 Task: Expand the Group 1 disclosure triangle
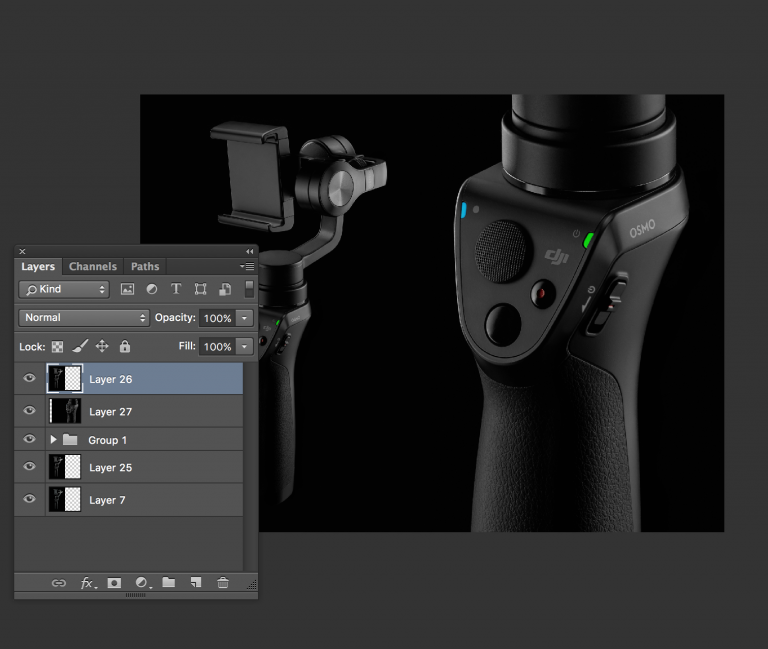pyautogui.click(x=53, y=439)
